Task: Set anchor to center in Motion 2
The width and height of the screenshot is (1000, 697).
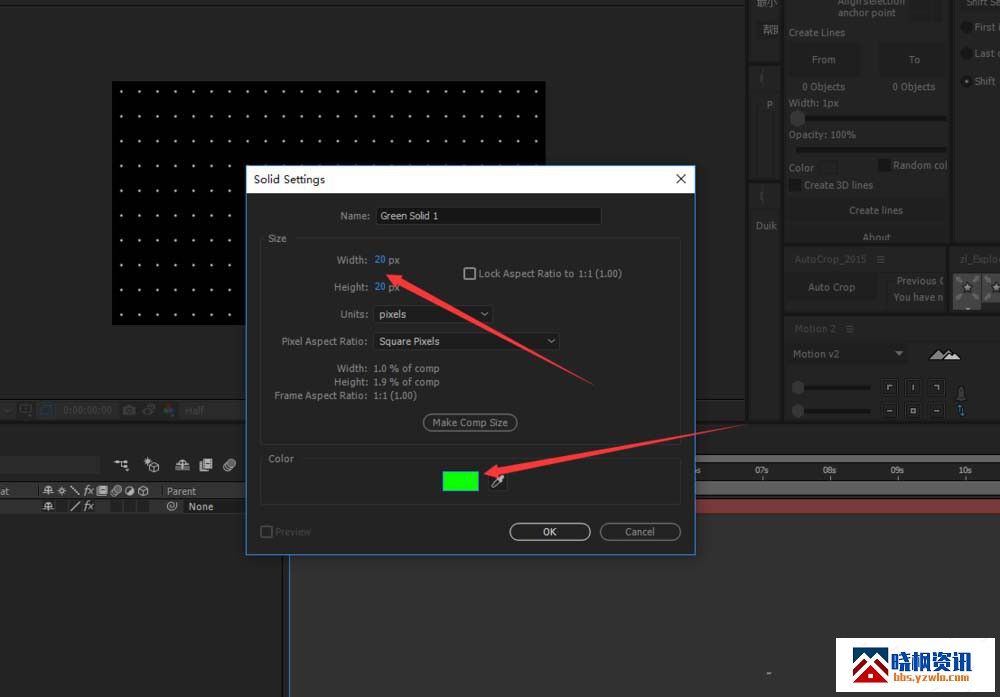Action: coord(913,411)
